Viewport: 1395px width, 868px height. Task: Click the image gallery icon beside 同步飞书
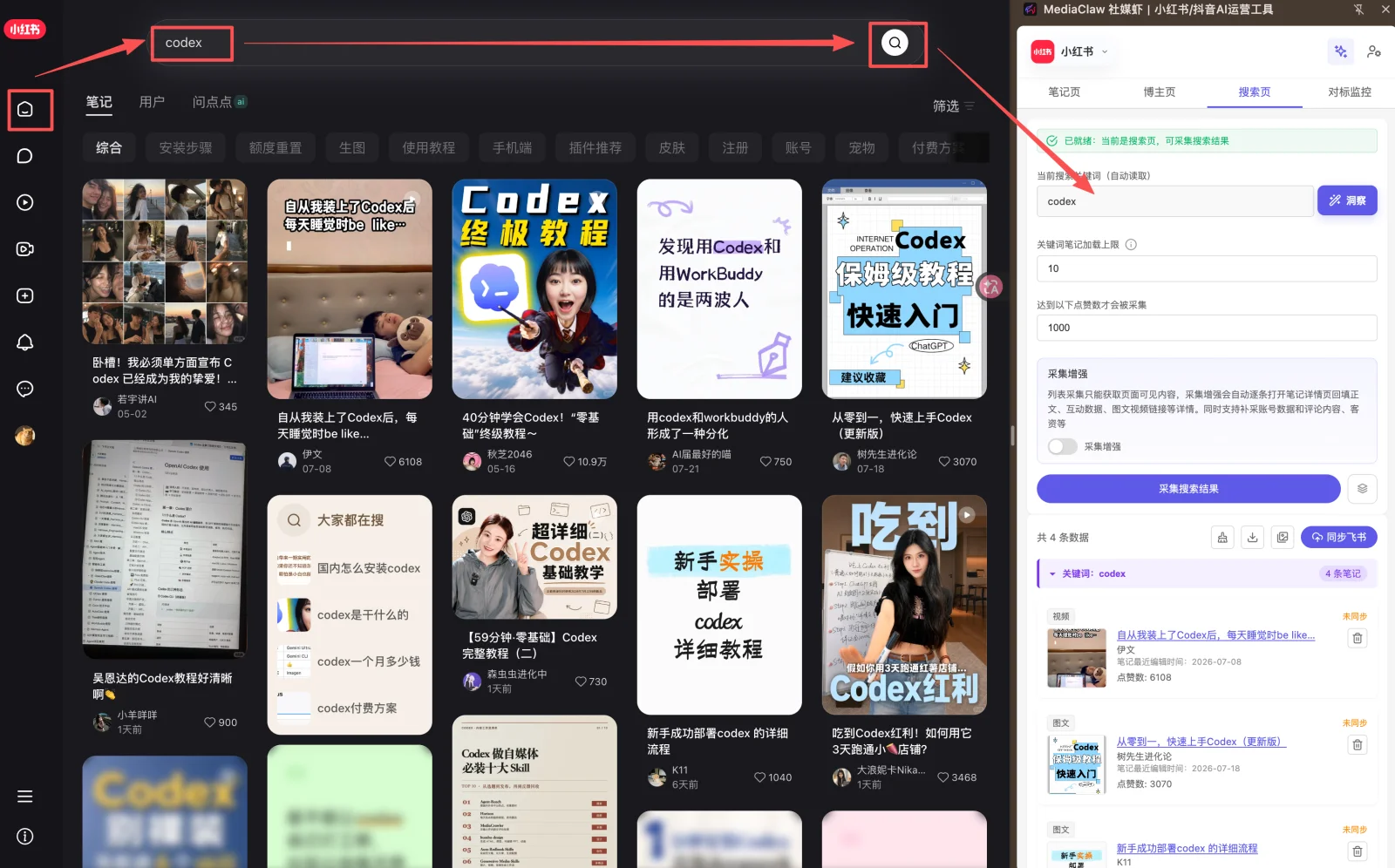click(1283, 538)
